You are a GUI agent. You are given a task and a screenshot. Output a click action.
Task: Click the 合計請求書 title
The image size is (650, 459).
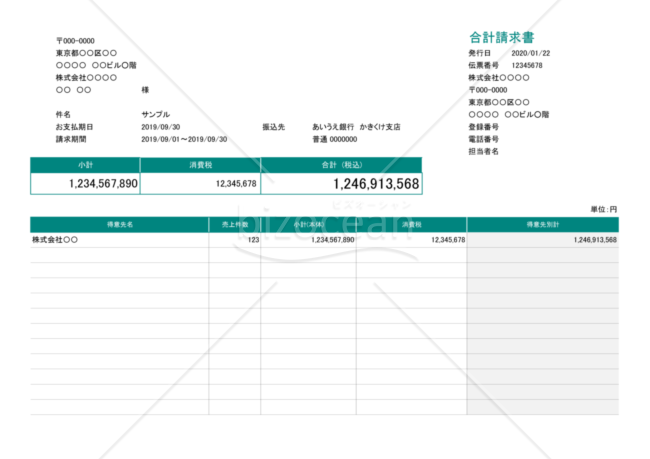502,37
